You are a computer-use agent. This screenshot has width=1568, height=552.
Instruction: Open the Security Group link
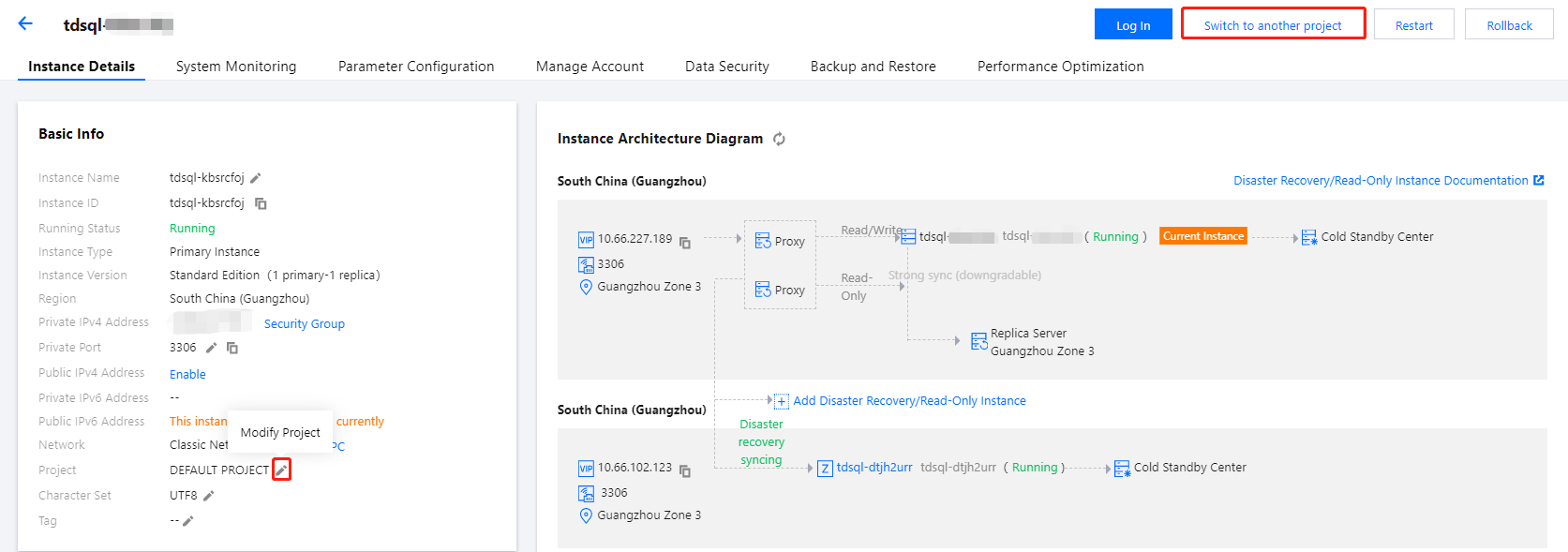pos(305,324)
